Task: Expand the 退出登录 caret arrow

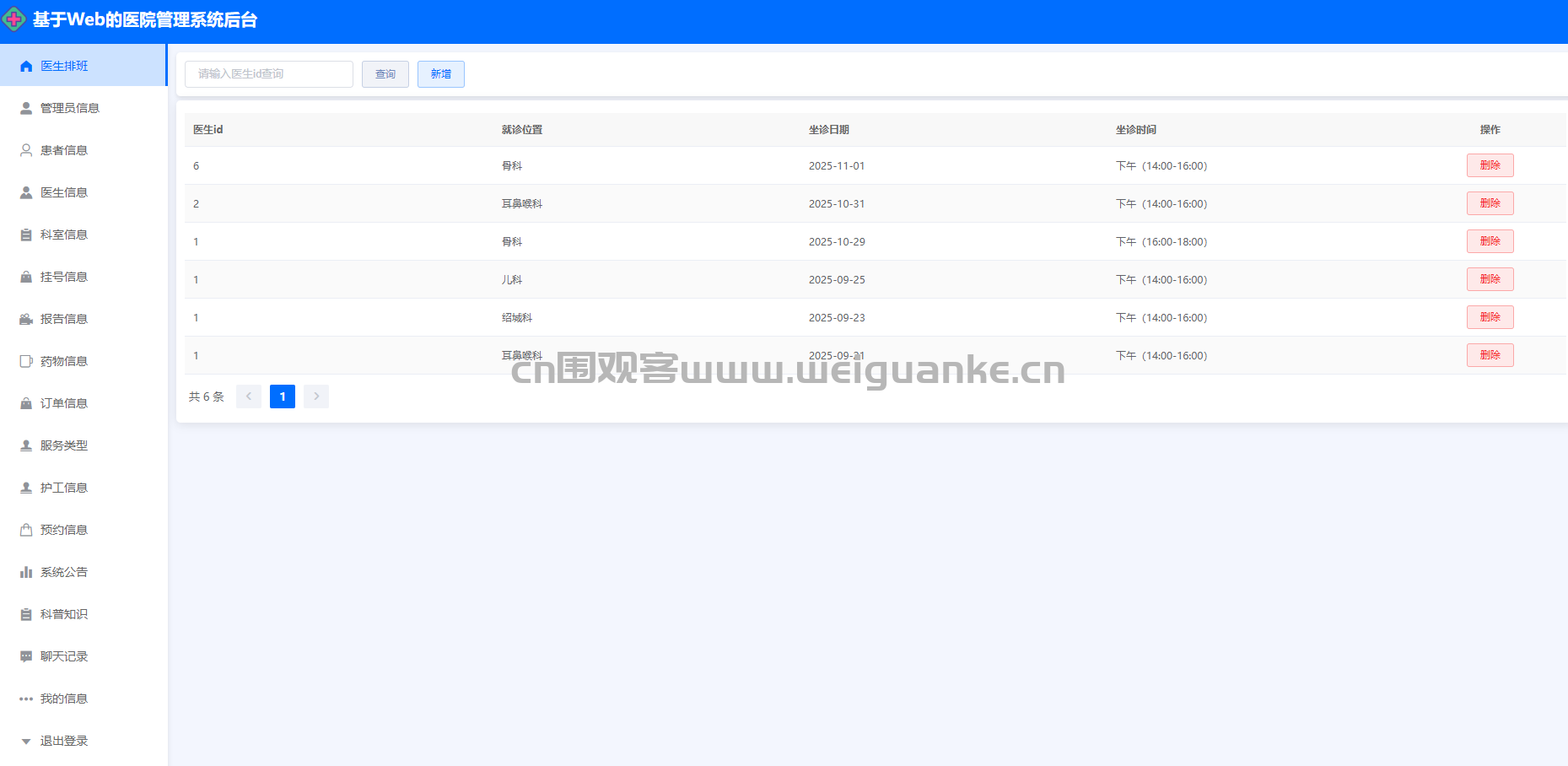Action: point(26,742)
